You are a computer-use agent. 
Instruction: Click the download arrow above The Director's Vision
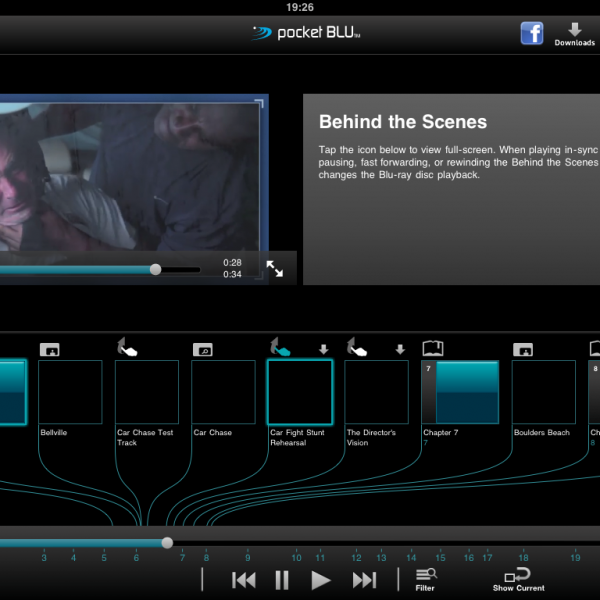tap(400, 349)
